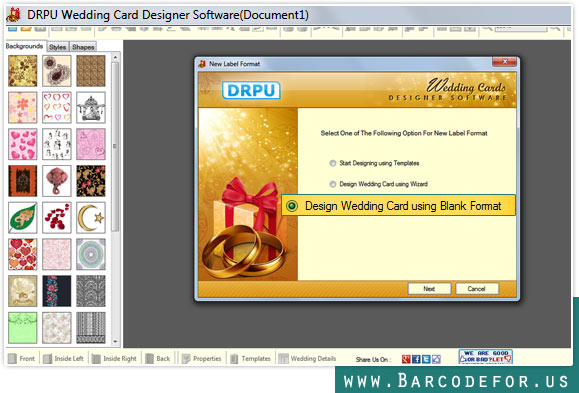This screenshot has width=579, height=393.
Task: Pick the grey scalloped pattern background
Action: [91, 291]
